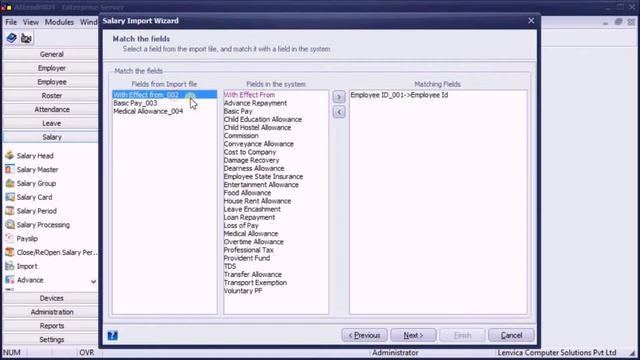The height and width of the screenshot is (360, 640).
Task: Select 'Loan Repayment' field
Action: (x=249, y=217)
